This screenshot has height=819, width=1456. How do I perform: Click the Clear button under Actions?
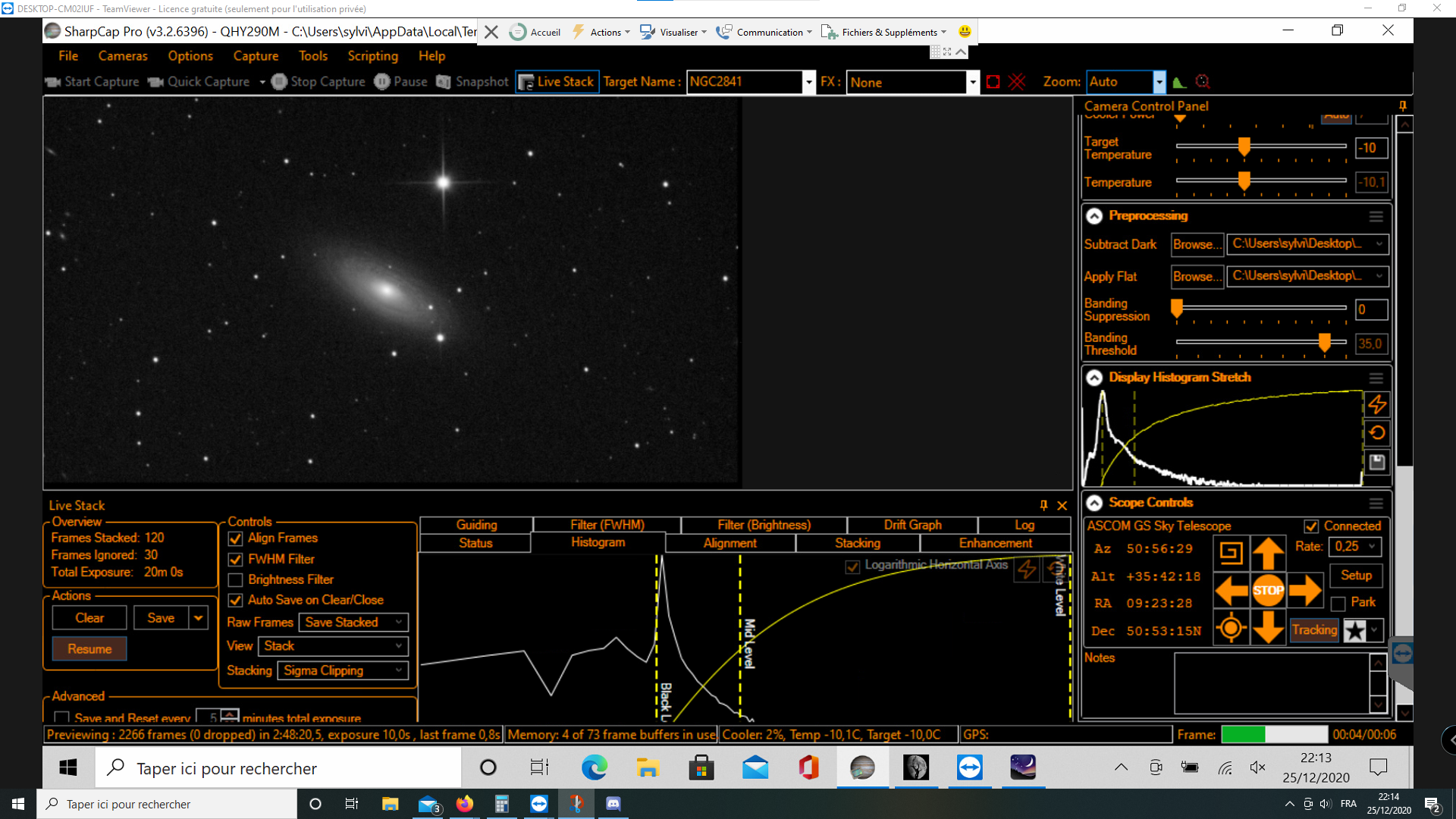pos(89,618)
